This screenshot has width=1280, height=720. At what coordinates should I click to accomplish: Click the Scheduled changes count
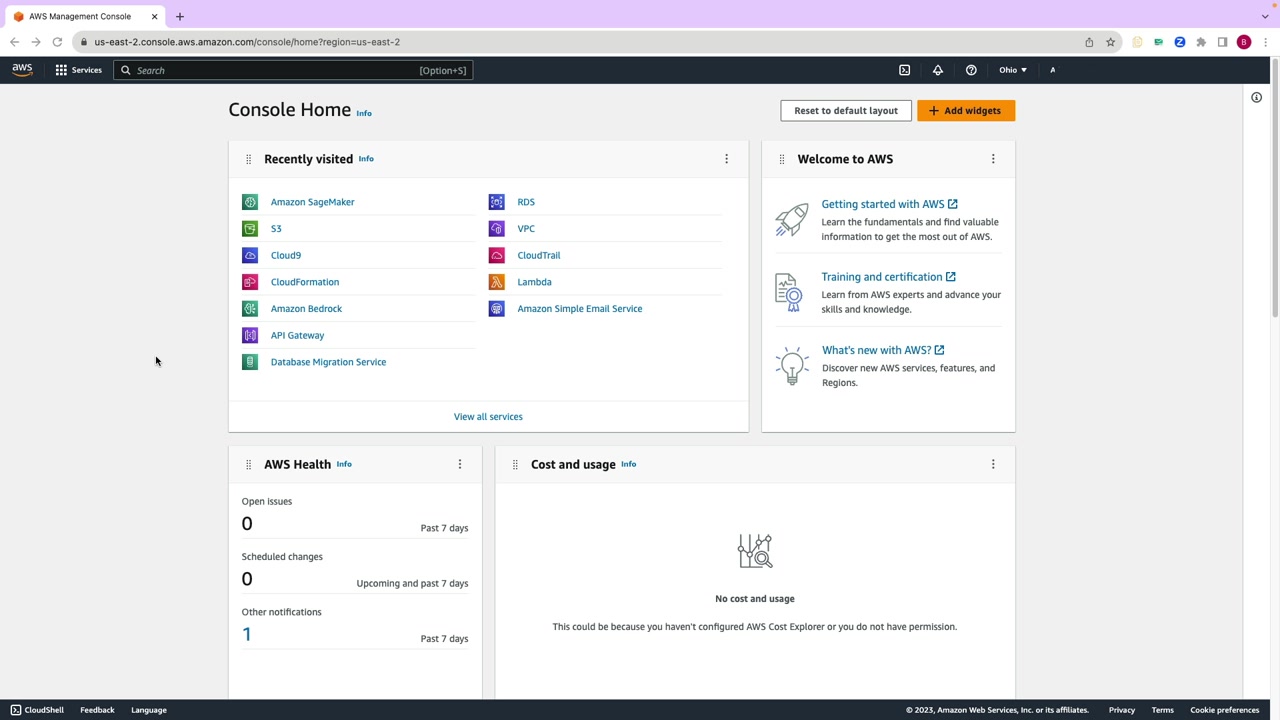(x=247, y=579)
